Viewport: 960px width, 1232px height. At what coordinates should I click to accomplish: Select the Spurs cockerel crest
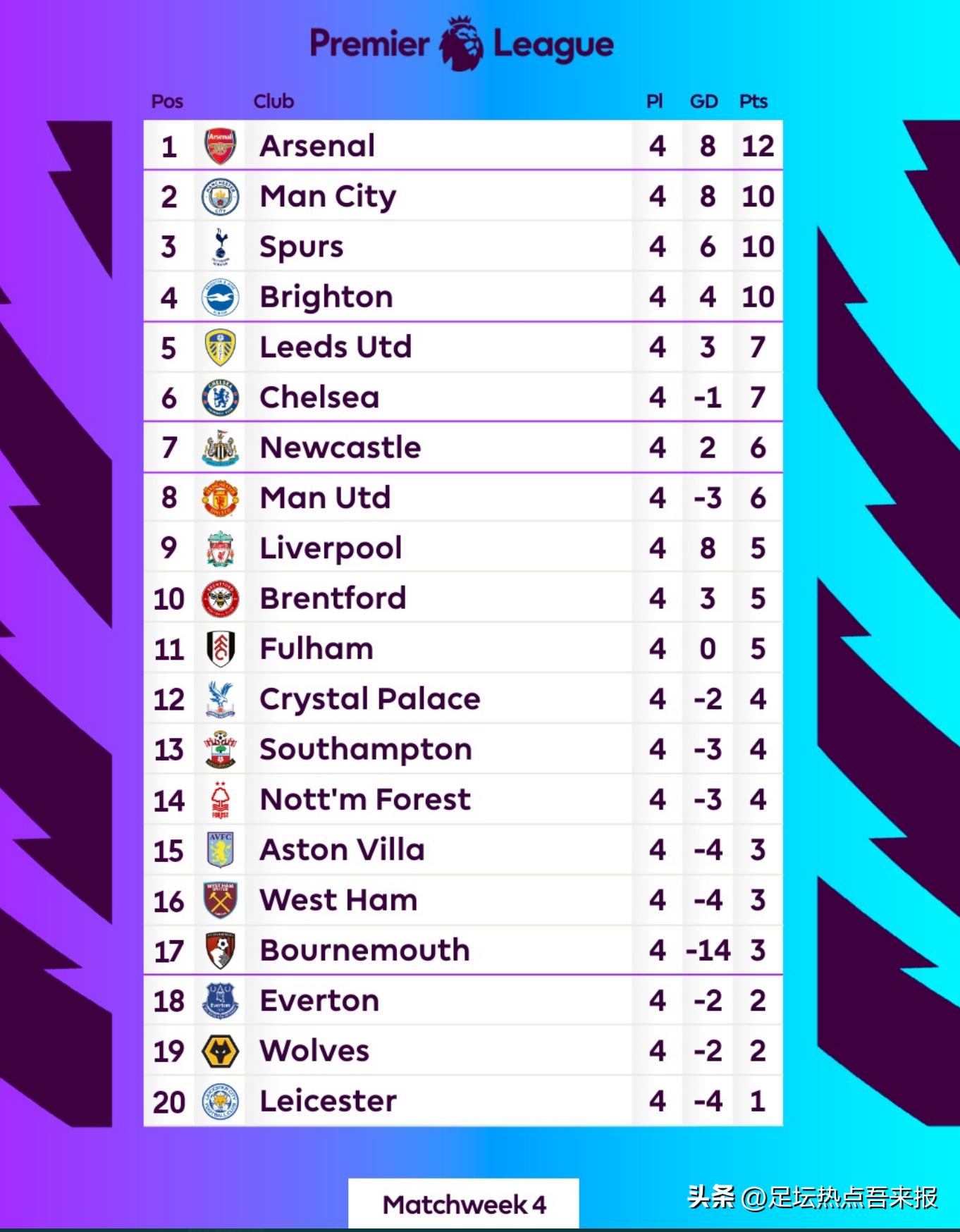[220, 247]
